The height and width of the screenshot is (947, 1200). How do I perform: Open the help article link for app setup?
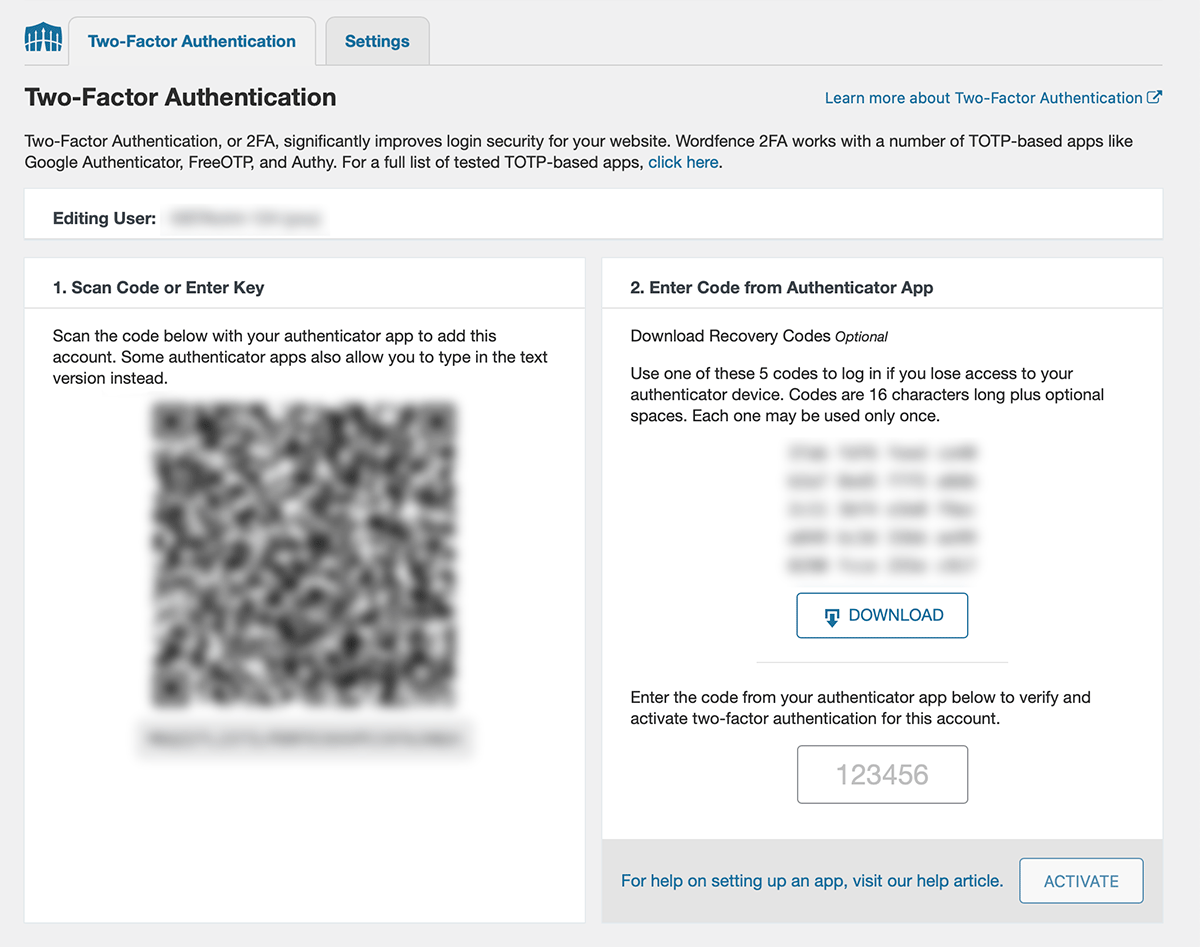(x=811, y=881)
